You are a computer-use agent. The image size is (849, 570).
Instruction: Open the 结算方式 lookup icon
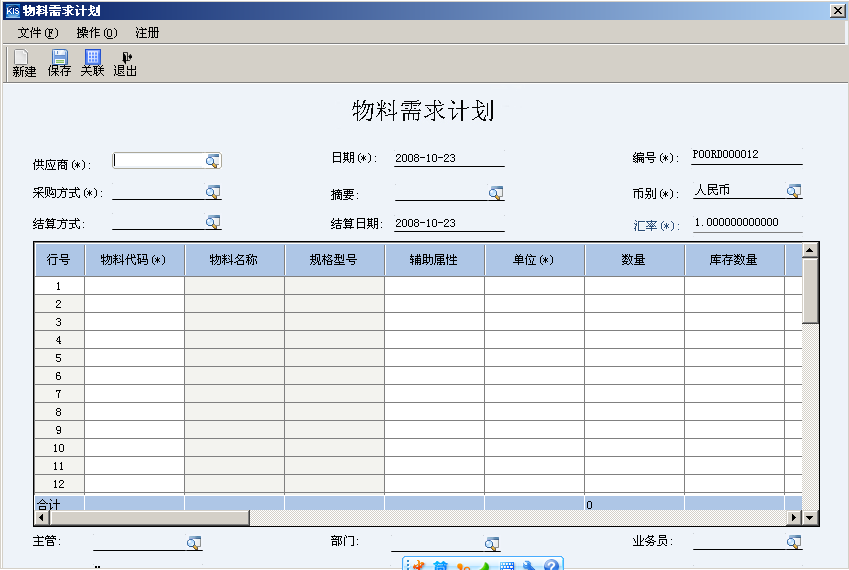(213, 222)
